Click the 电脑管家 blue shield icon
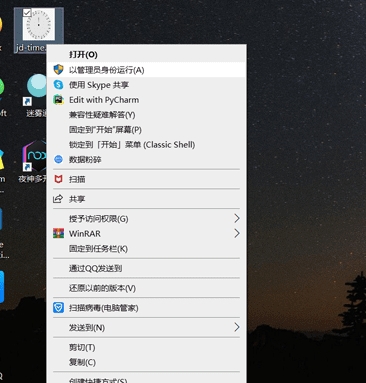366x383 pixels. coord(58,308)
